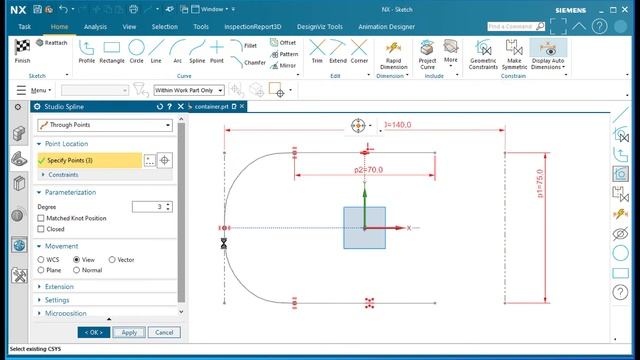Open the Analysis ribbon tab
This screenshot has width=640, height=360.
[95, 27]
